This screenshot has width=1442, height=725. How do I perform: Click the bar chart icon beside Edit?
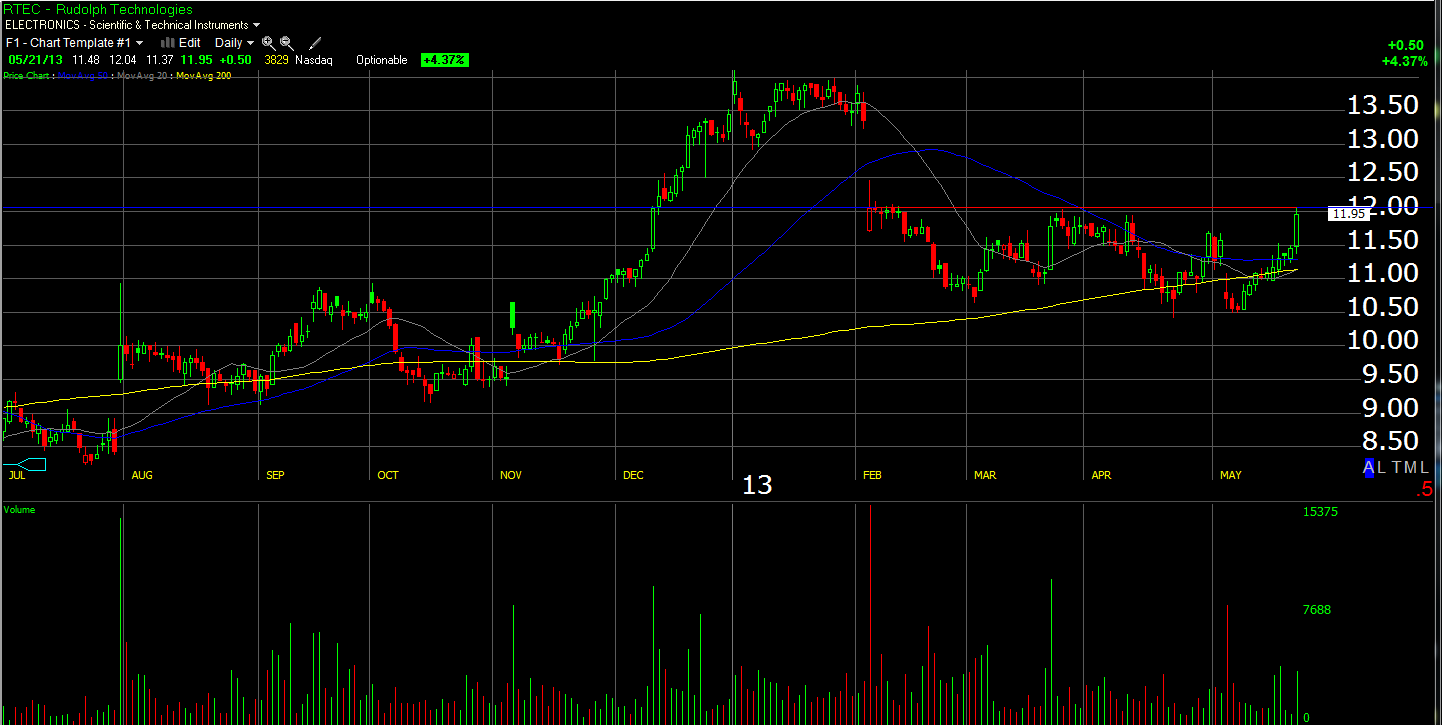(168, 43)
